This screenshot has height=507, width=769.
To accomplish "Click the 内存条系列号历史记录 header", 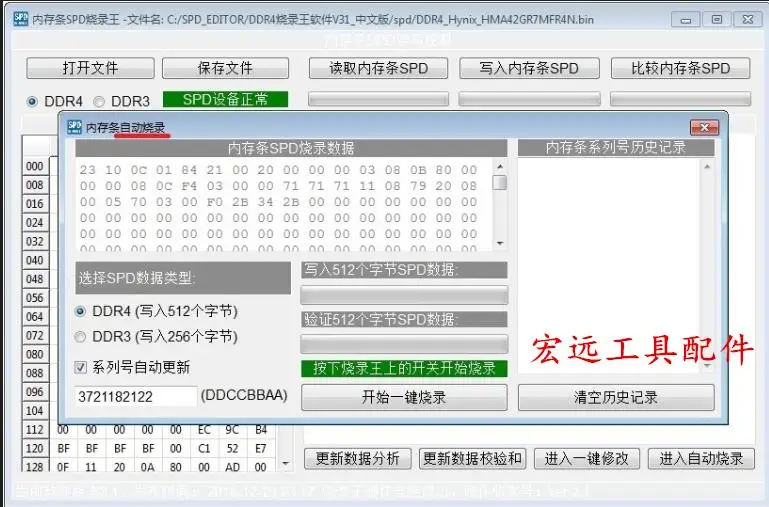I will tap(616, 147).
